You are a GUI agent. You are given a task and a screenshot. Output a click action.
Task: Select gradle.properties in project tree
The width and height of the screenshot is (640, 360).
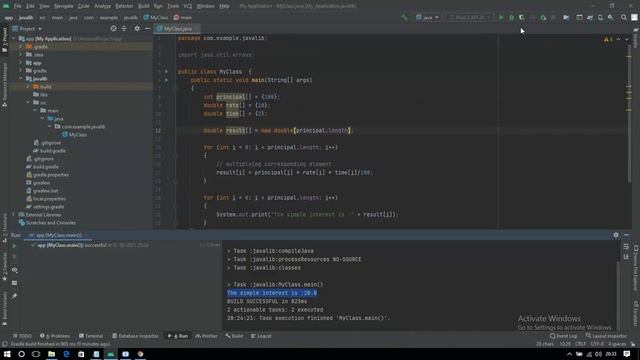tap(47, 175)
